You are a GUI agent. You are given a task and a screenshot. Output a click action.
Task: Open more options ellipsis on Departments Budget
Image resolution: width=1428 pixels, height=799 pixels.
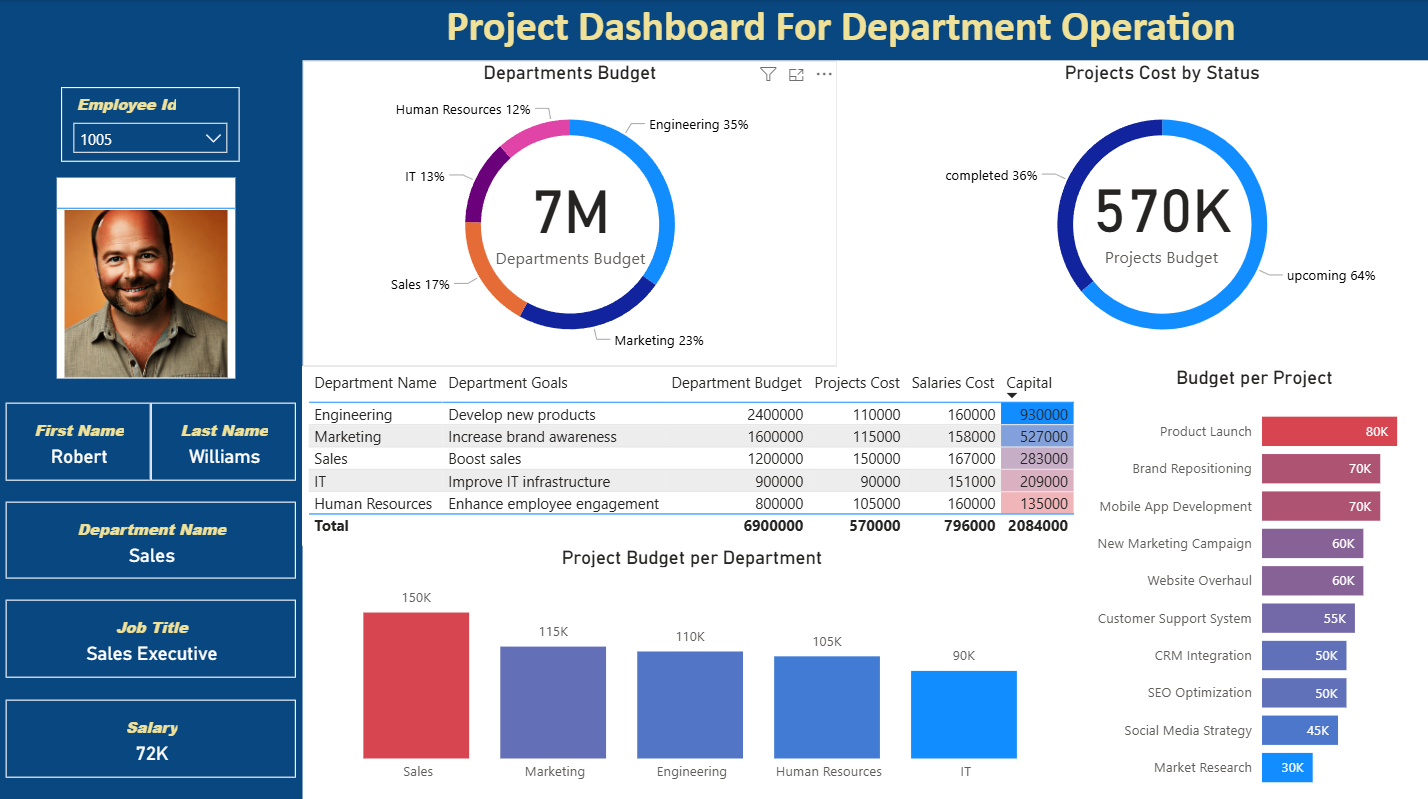pyautogui.click(x=824, y=74)
